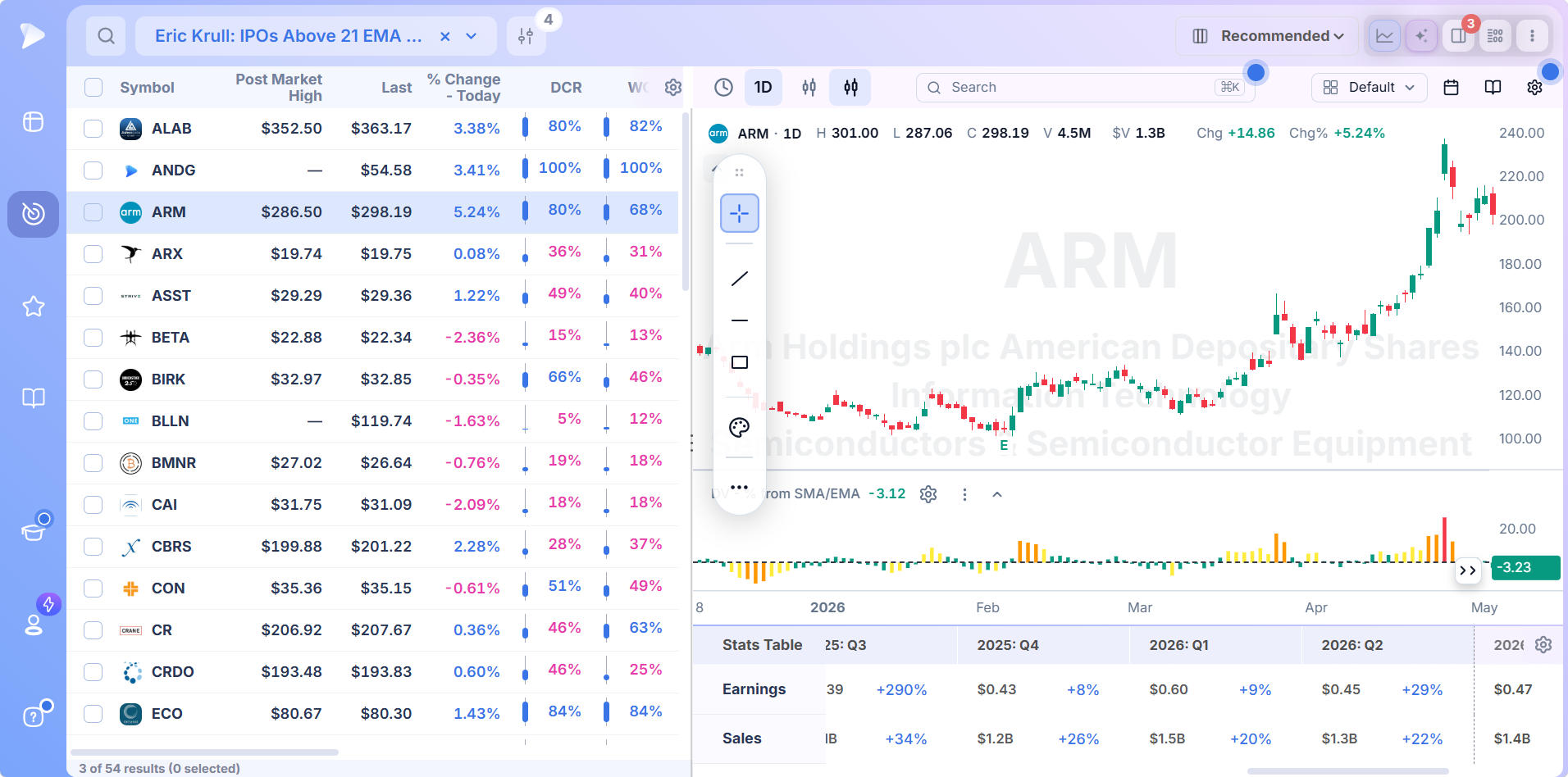The height and width of the screenshot is (777, 1568).
Task: Select the trend line drawing tool
Action: pyautogui.click(x=739, y=279)
